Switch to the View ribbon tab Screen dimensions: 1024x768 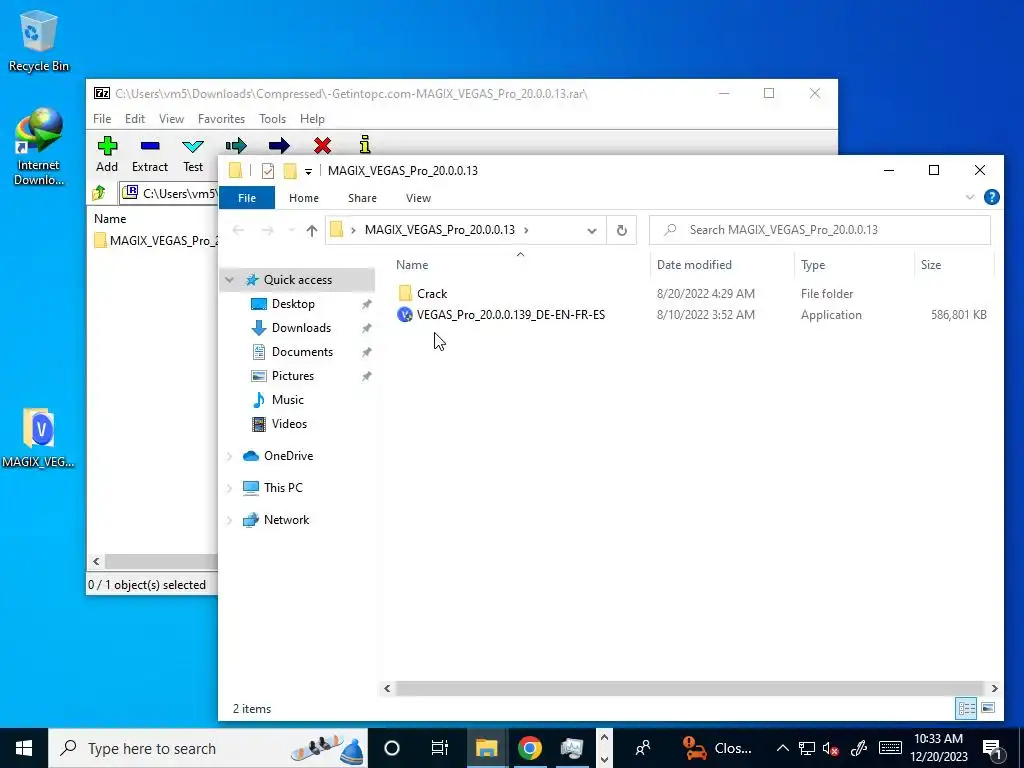click(418, 198)
